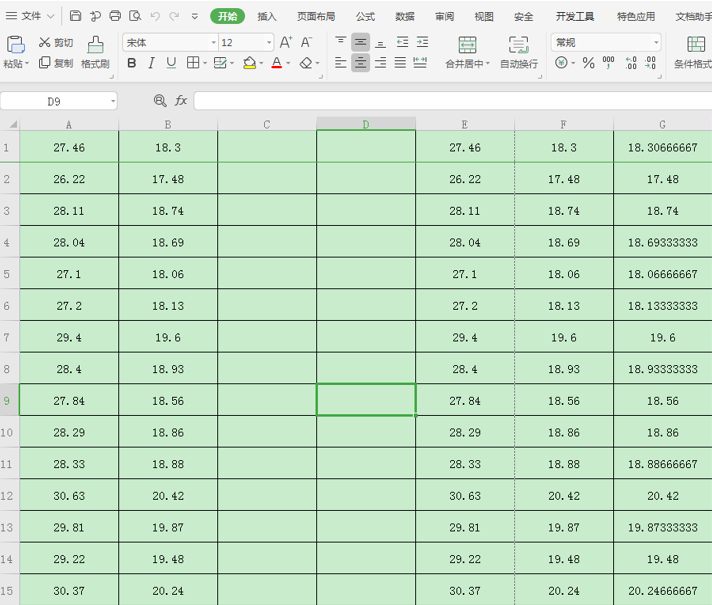
Task: Click cell G1 containing 18.30666667
Action: click(662, 147)
